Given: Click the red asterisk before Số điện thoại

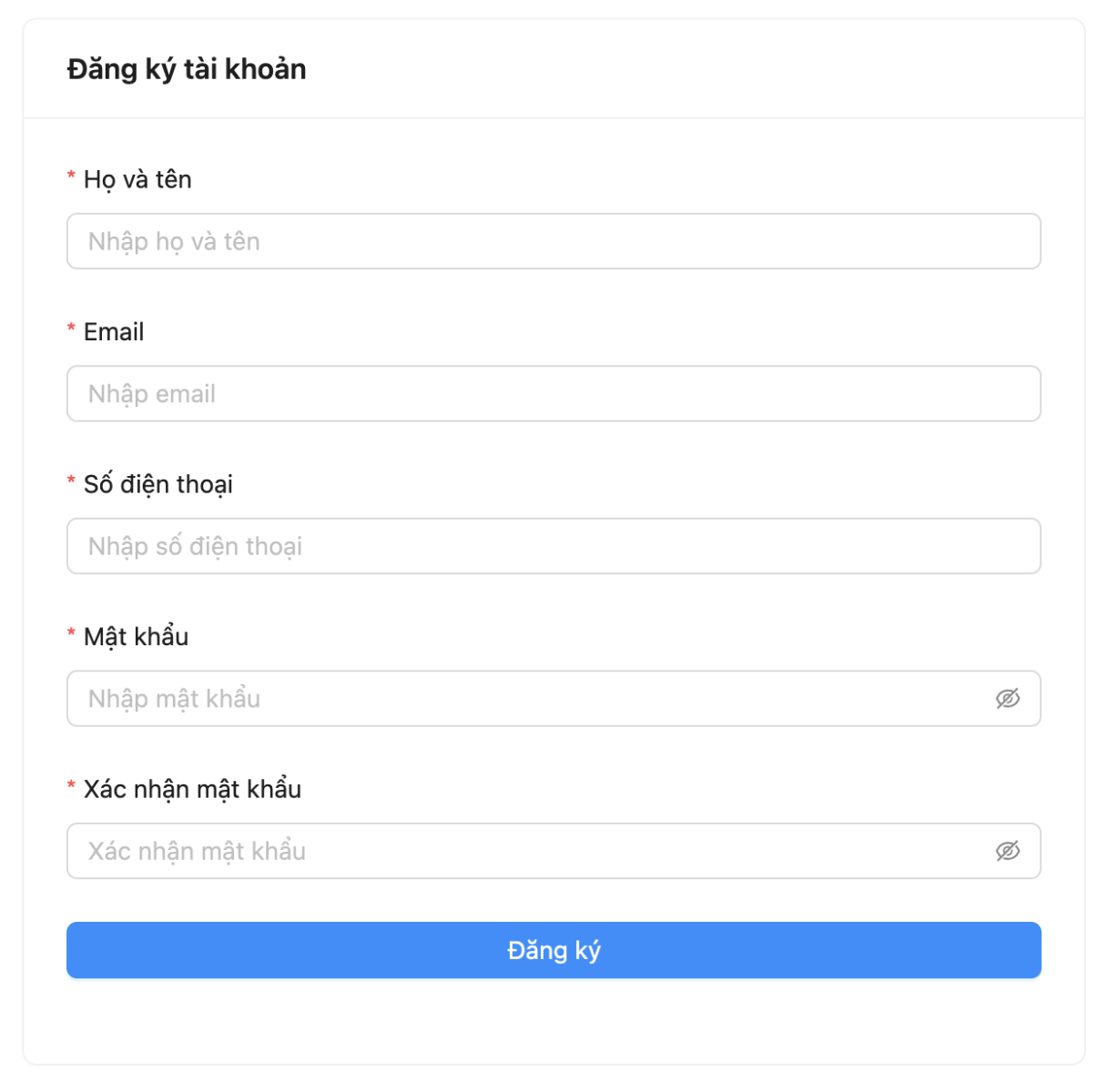Looking at the screenshot, I should click(x=71, y=480).
